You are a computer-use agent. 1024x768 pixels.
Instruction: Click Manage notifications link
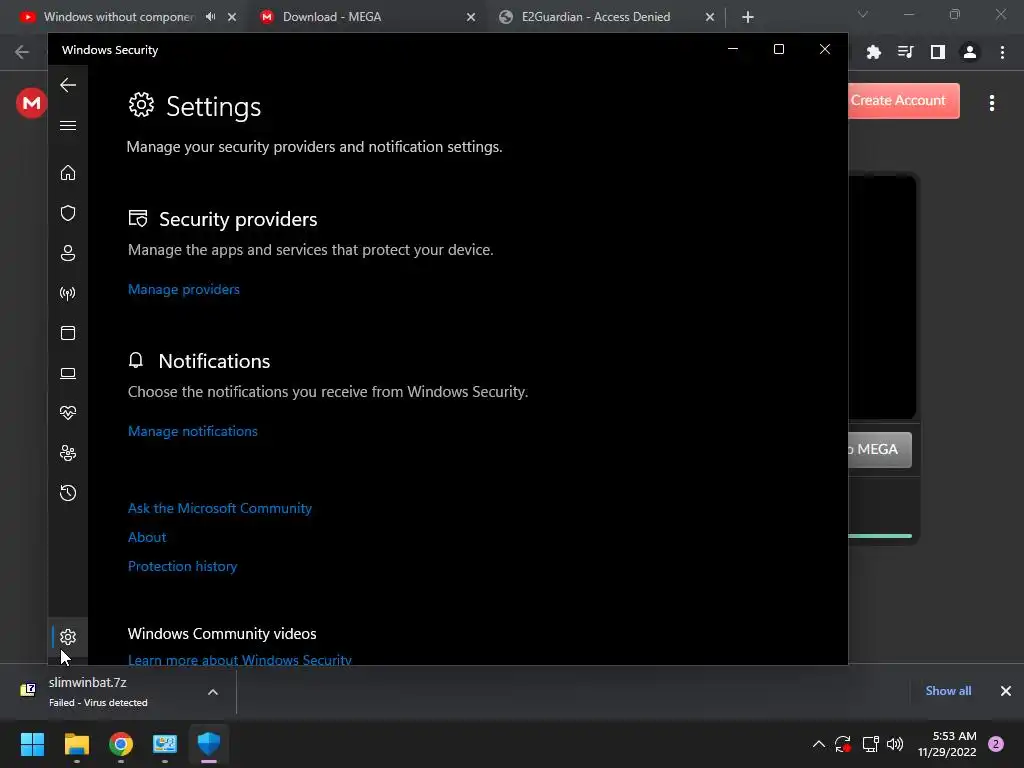pos(193,431)
